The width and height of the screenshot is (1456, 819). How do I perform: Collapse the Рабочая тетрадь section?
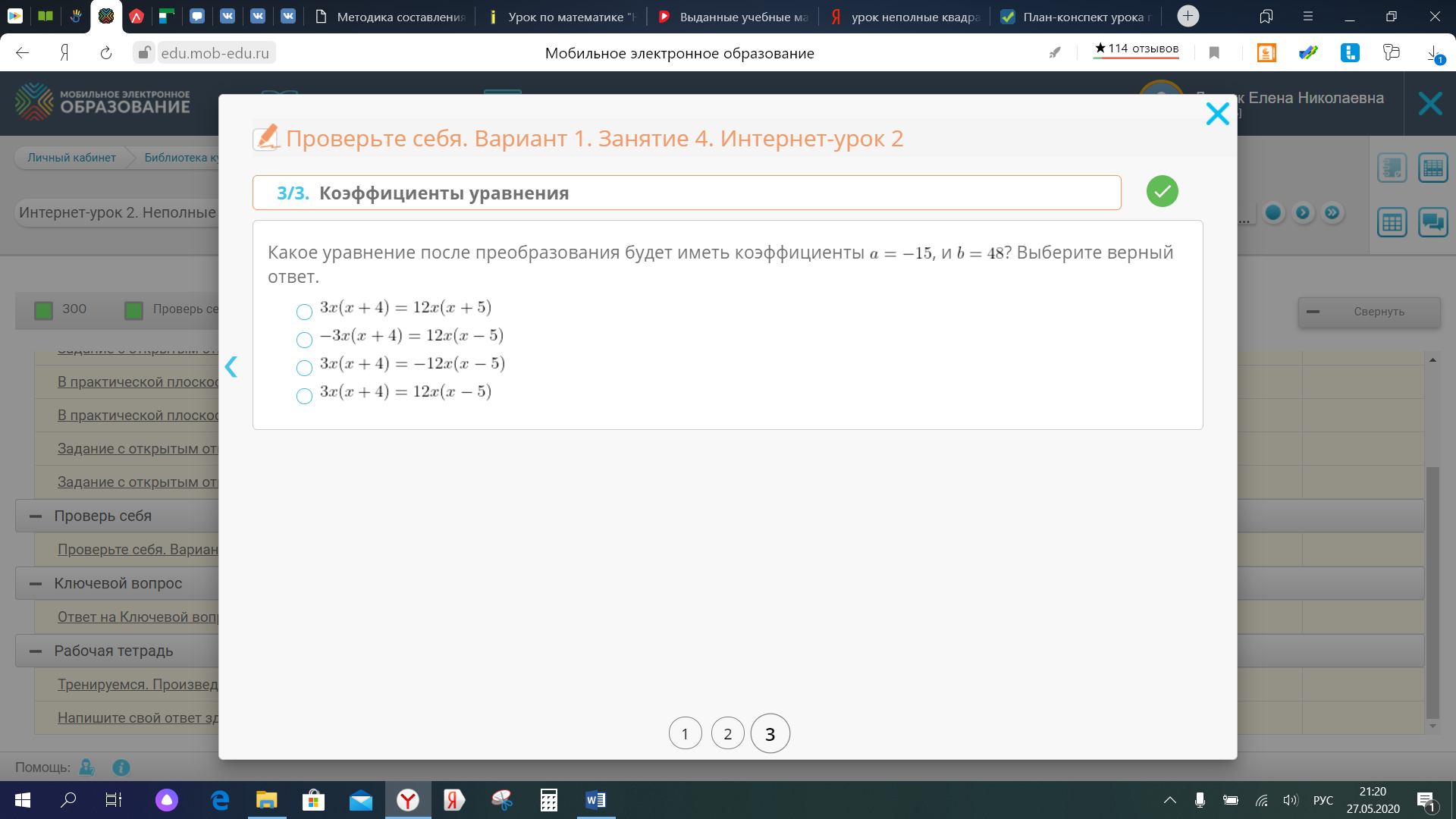pos(36,651)
